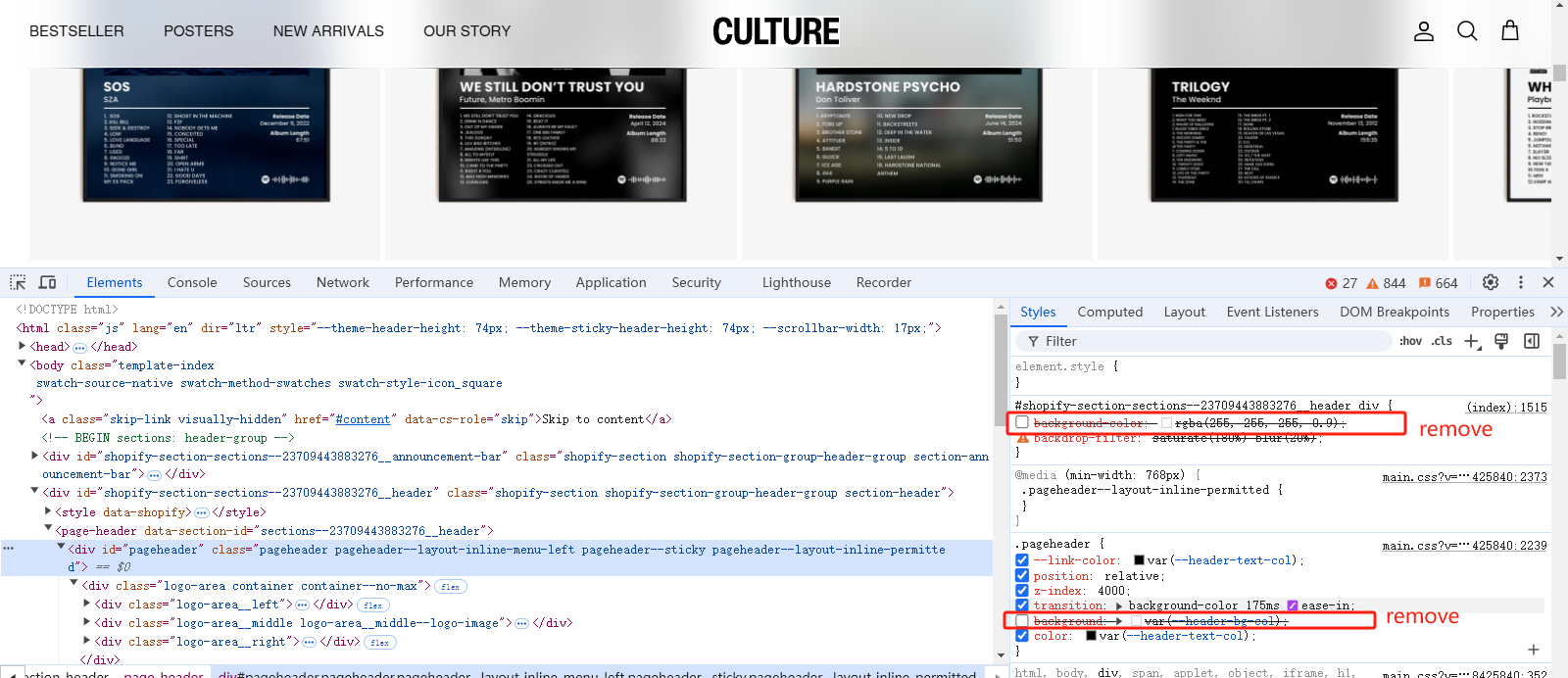Open the Layout styles tab
This screenshot has height=678, width=1568.
click(x=1185, y=312)
